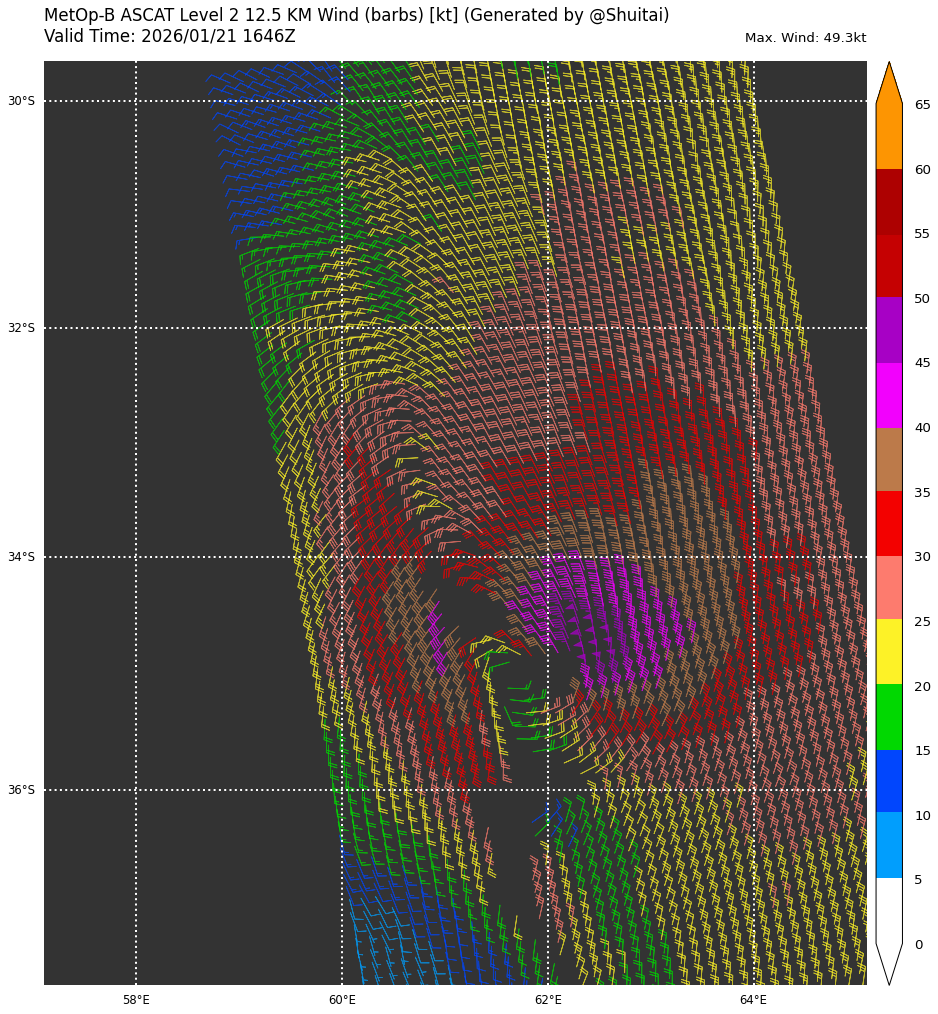Select the 36°S latitude axis label

pos(21,790)
